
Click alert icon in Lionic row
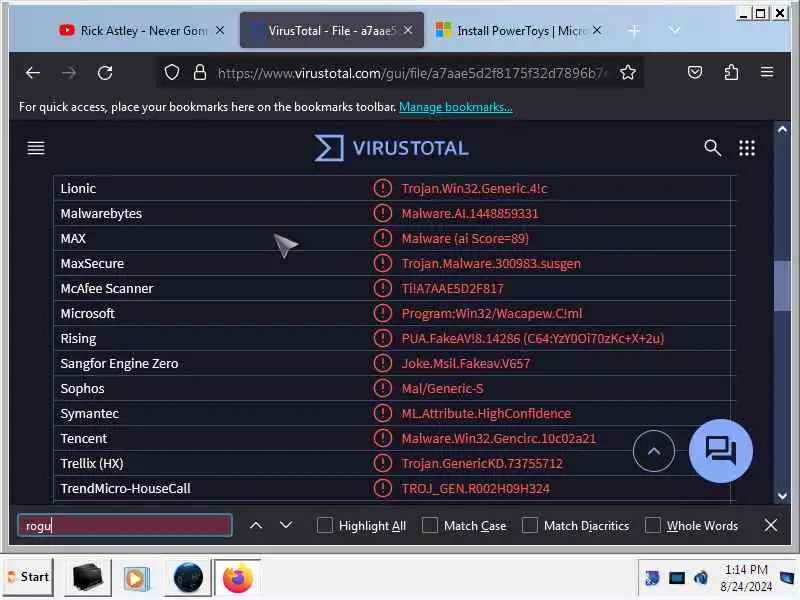click(382, 188)
